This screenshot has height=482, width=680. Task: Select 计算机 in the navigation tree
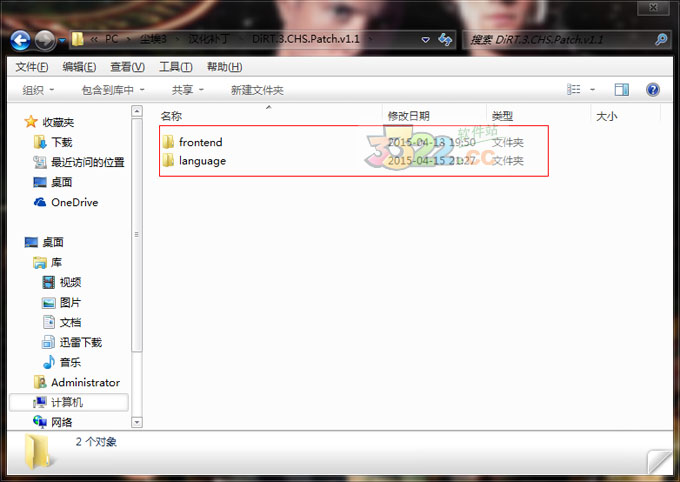click(67, 402)
